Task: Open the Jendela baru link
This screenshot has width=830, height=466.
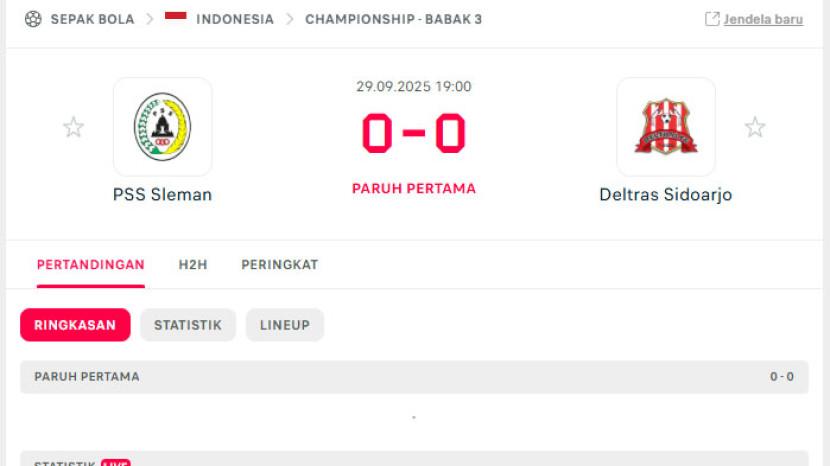Action: (763, 19)
